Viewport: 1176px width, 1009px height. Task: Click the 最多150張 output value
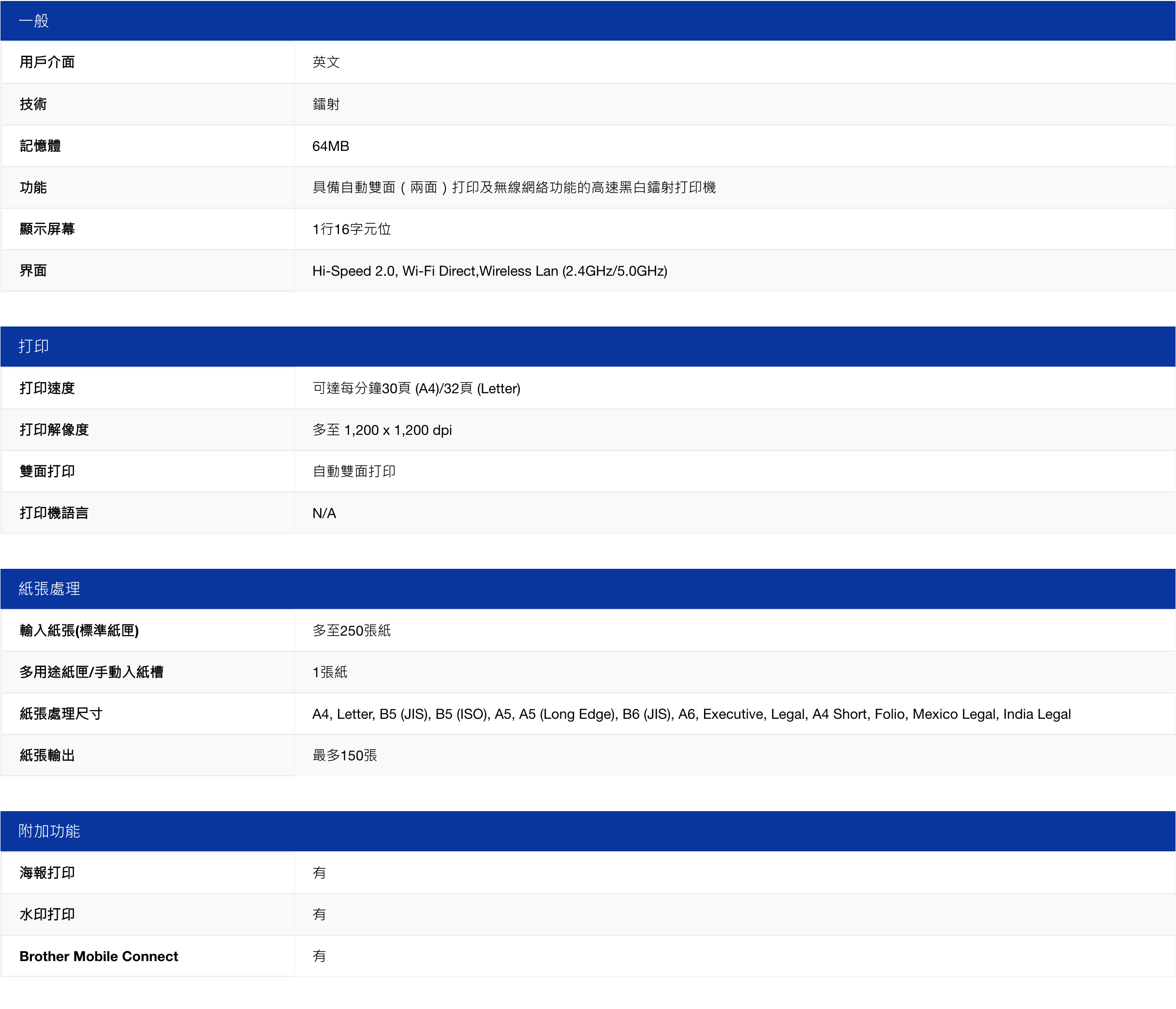(x=344, y=755)
